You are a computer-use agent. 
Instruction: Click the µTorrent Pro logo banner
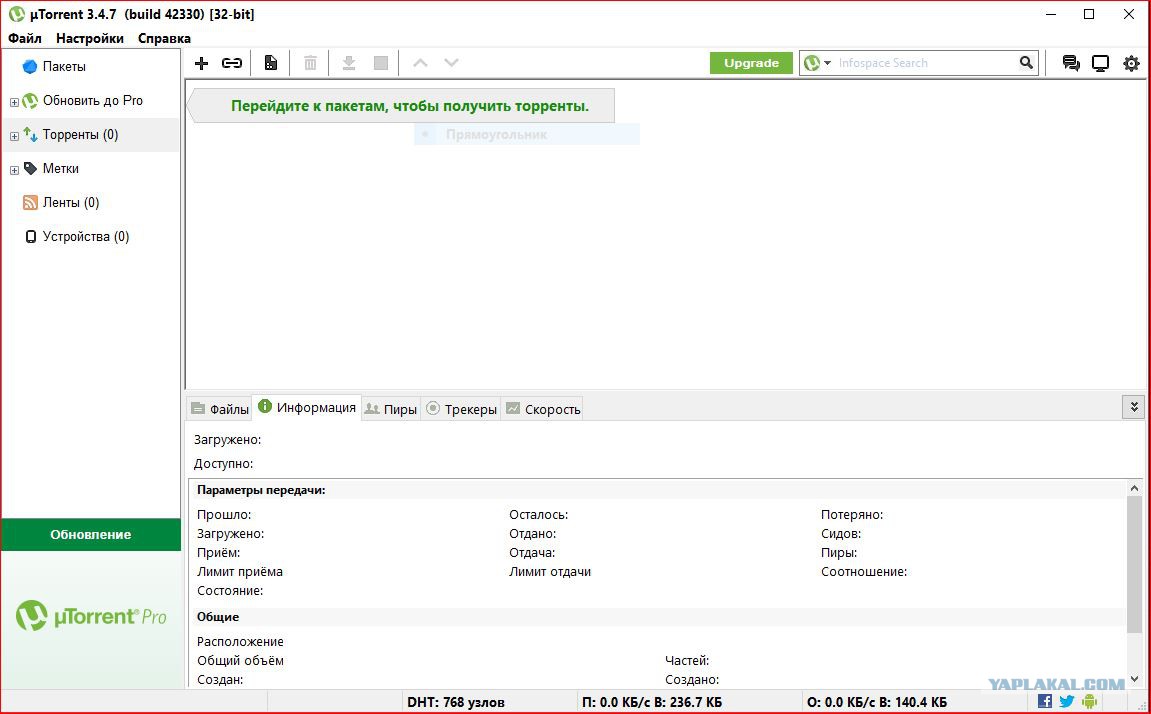point(91,616)
